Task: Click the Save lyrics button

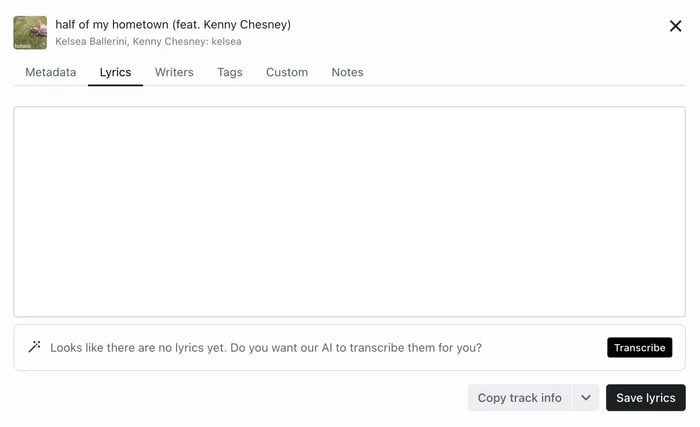Action: click(x=645, y=397)
